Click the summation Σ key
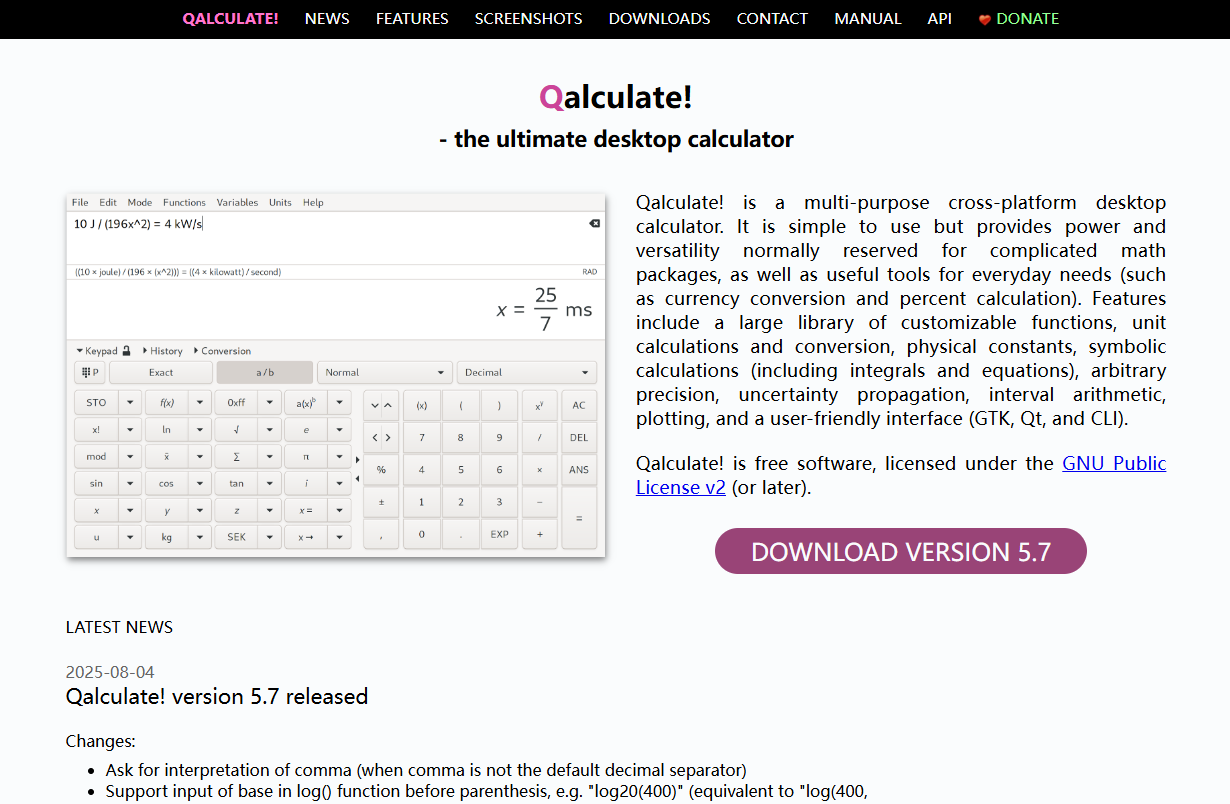The width and height of the screenshot is (1230, 804). (236, 457)
